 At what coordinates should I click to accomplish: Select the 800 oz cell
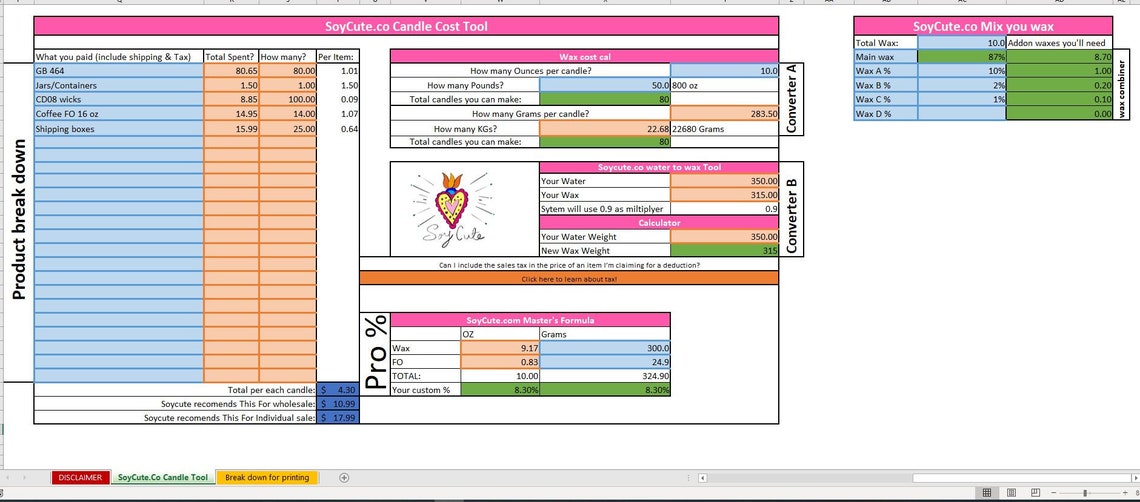pyautogui.click(x=724, y=85)
